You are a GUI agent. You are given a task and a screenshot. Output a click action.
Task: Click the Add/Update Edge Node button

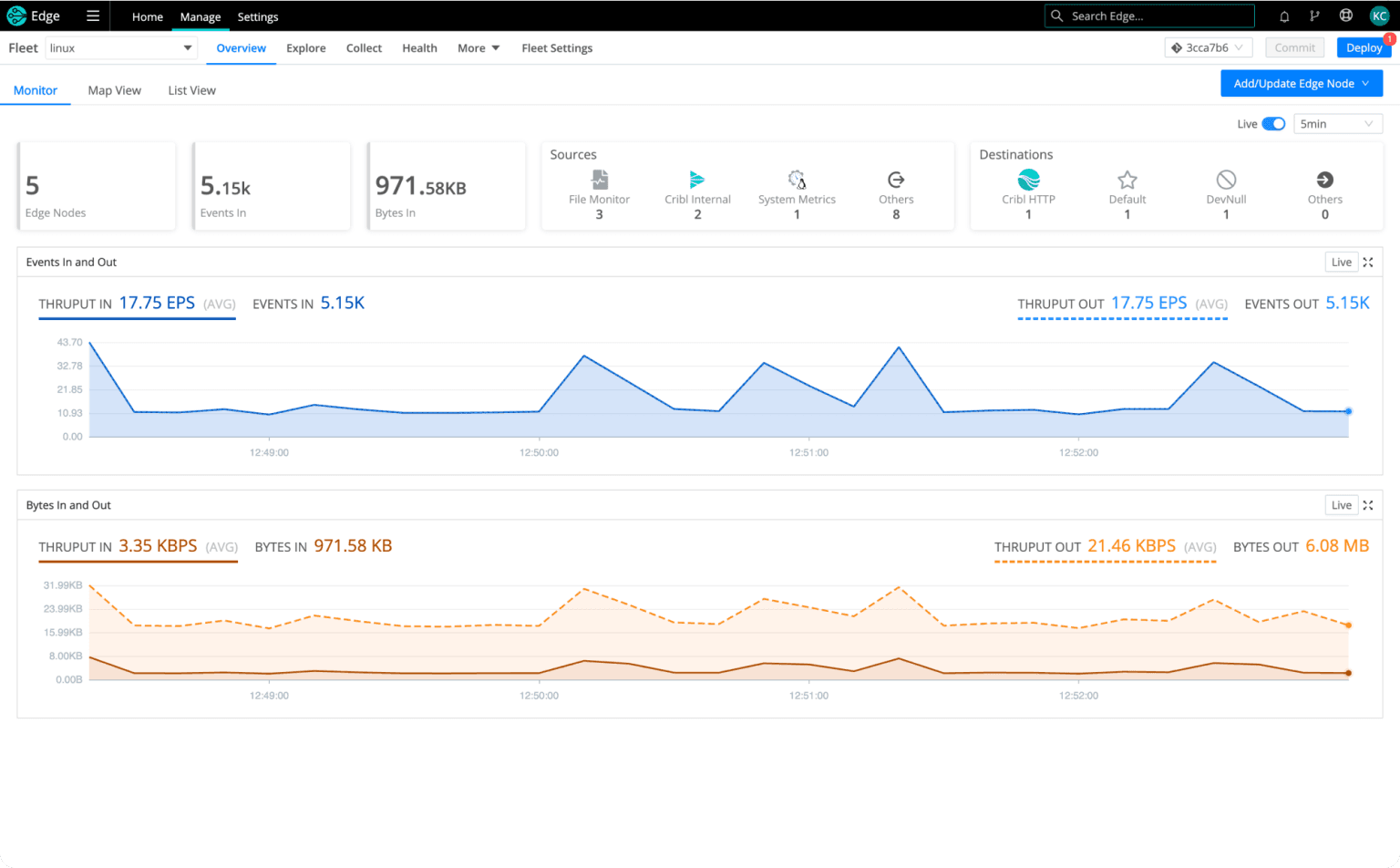click(1301, 84)
